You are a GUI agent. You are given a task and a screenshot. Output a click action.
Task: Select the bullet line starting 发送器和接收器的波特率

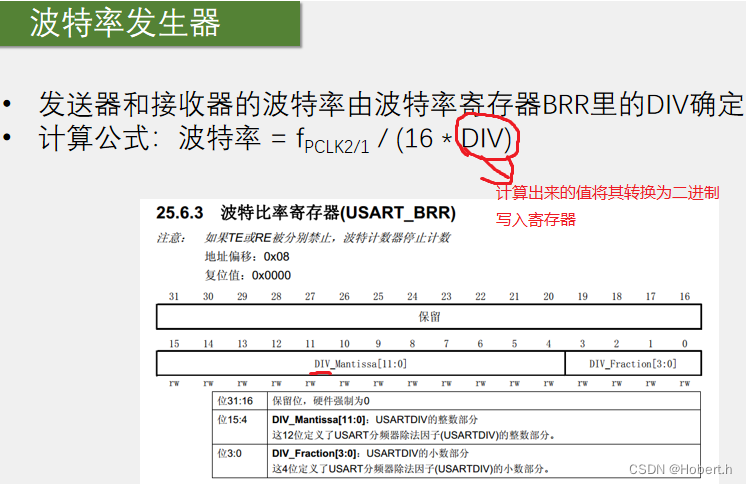[391, 104]
